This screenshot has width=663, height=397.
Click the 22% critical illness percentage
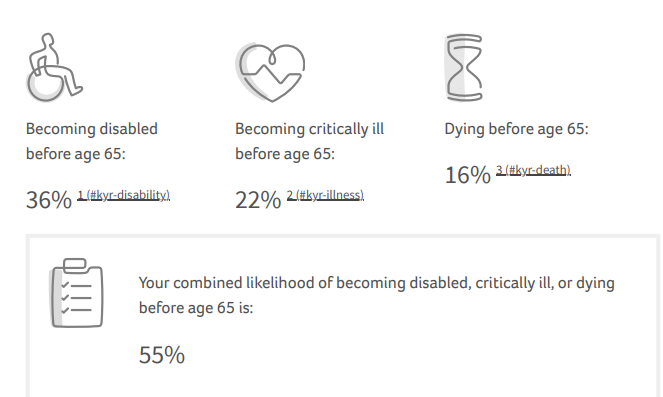(x=258, y=200)
